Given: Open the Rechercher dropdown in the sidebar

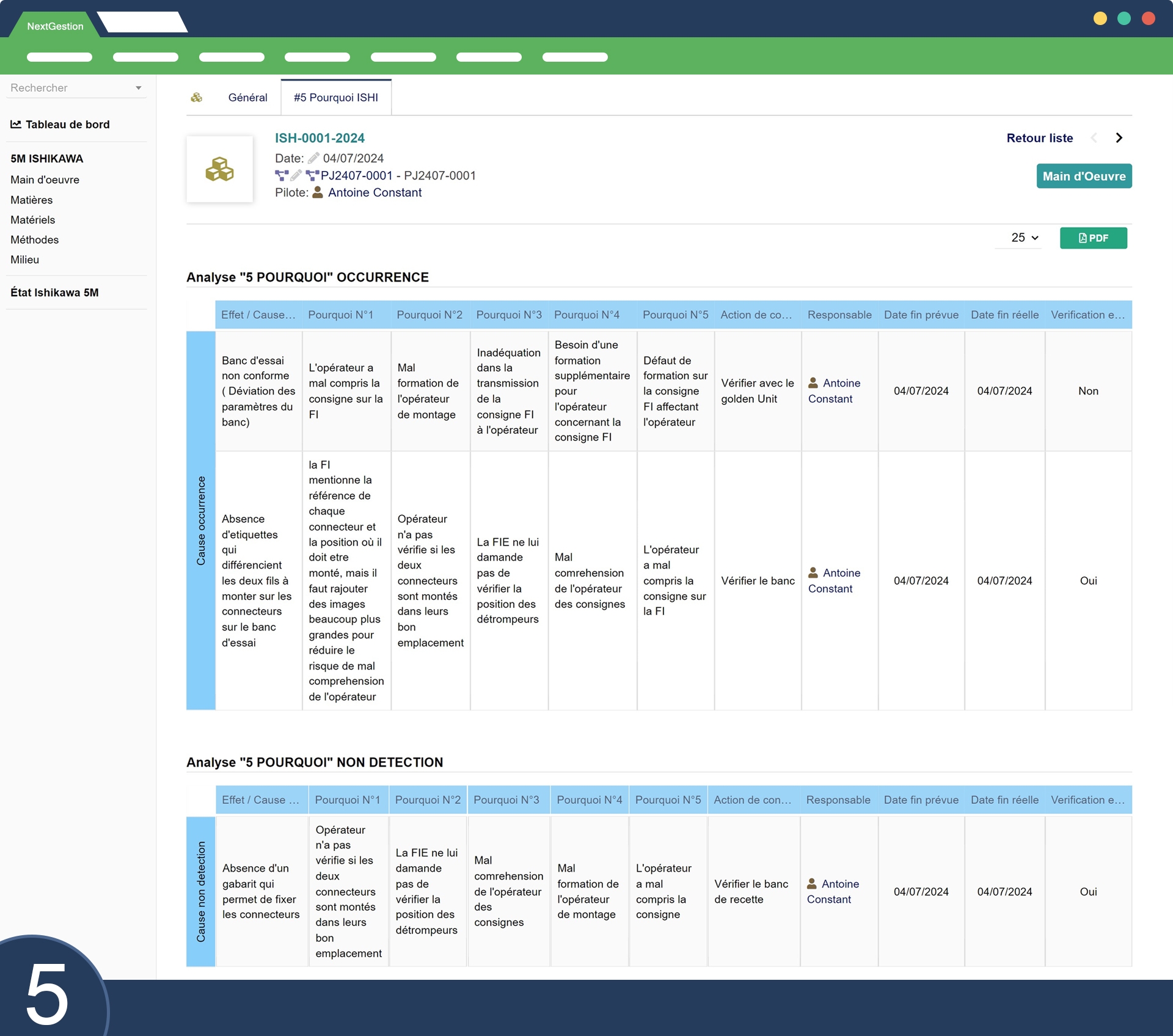Looking at the screenshot, I should tap(76, 88).
